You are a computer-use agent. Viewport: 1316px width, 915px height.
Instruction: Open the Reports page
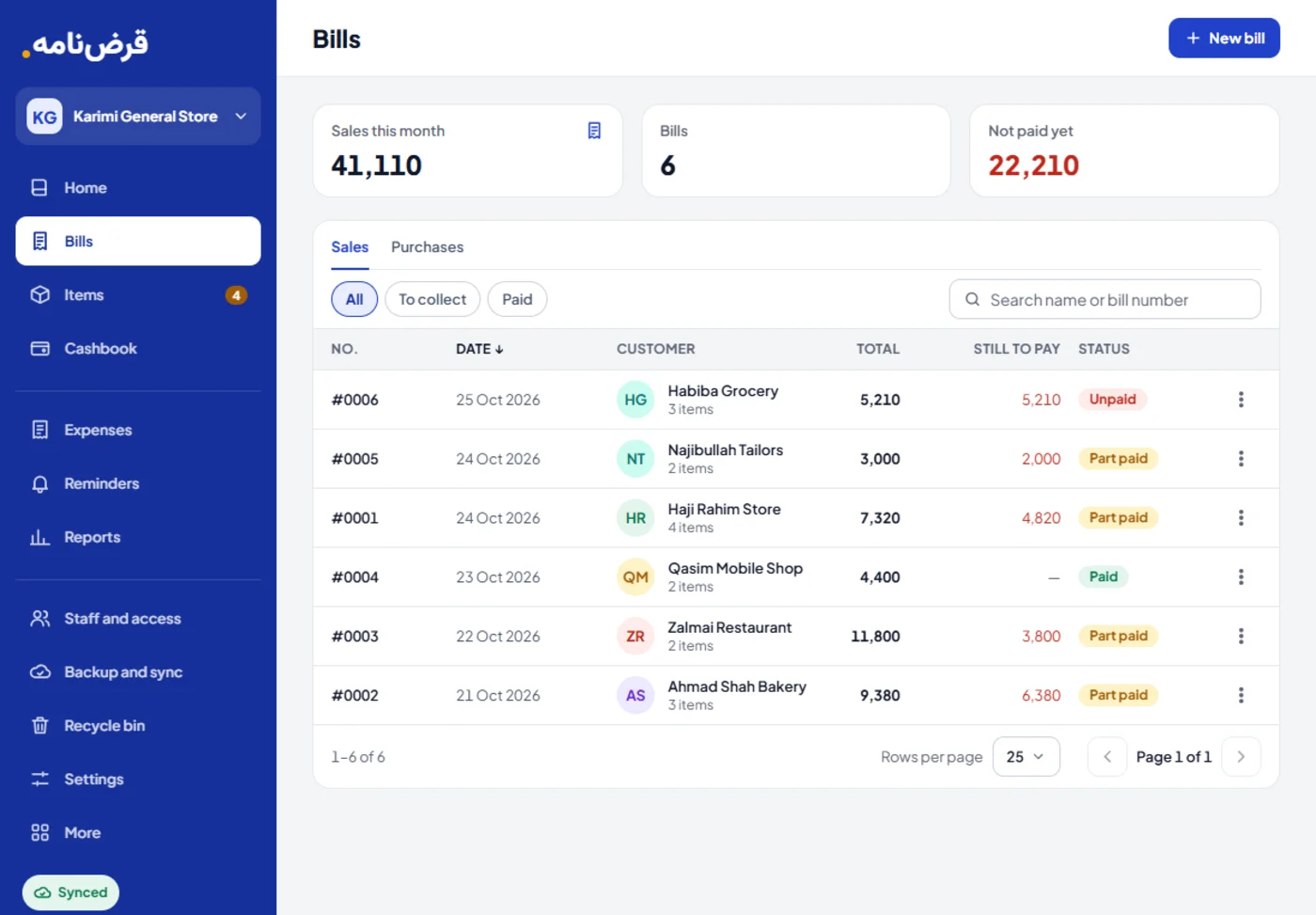[x=138, y=537]
